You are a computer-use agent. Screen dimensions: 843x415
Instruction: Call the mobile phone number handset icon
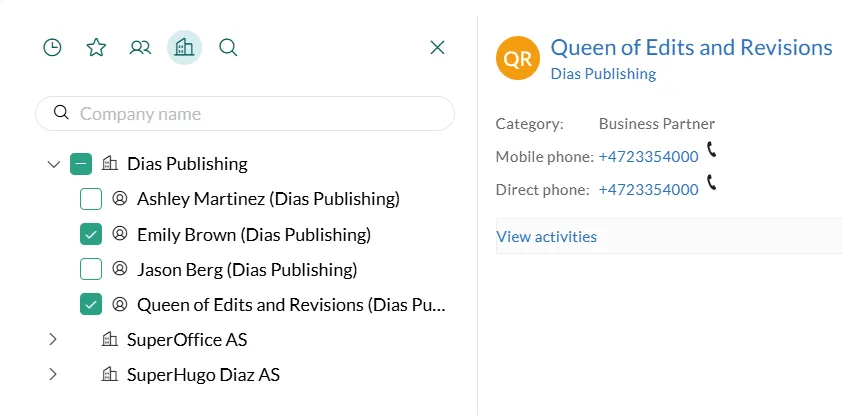(x=712, y=150)
